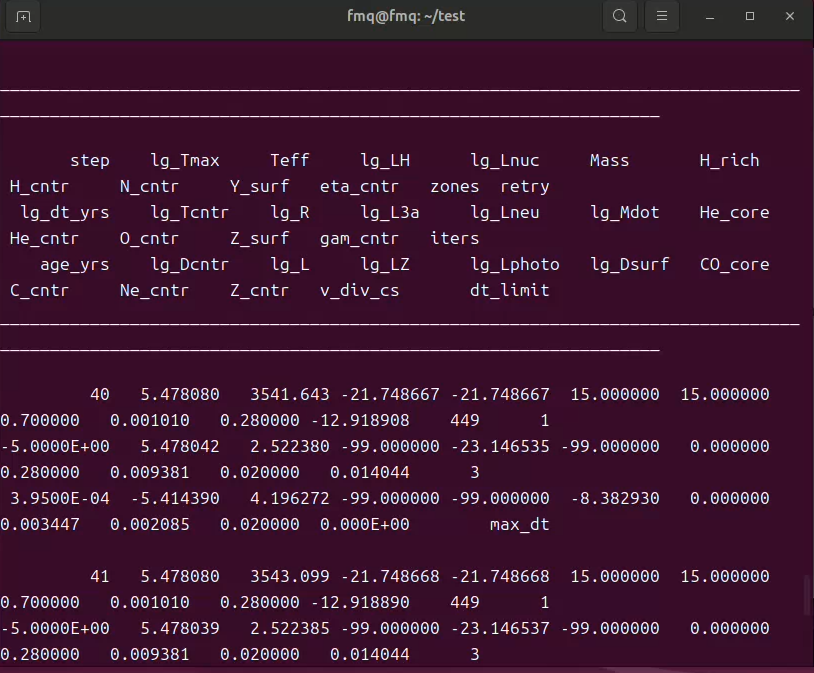Click the 'retry' header label
This screenshot has width=814, height=673.
(x=525, y=186)
